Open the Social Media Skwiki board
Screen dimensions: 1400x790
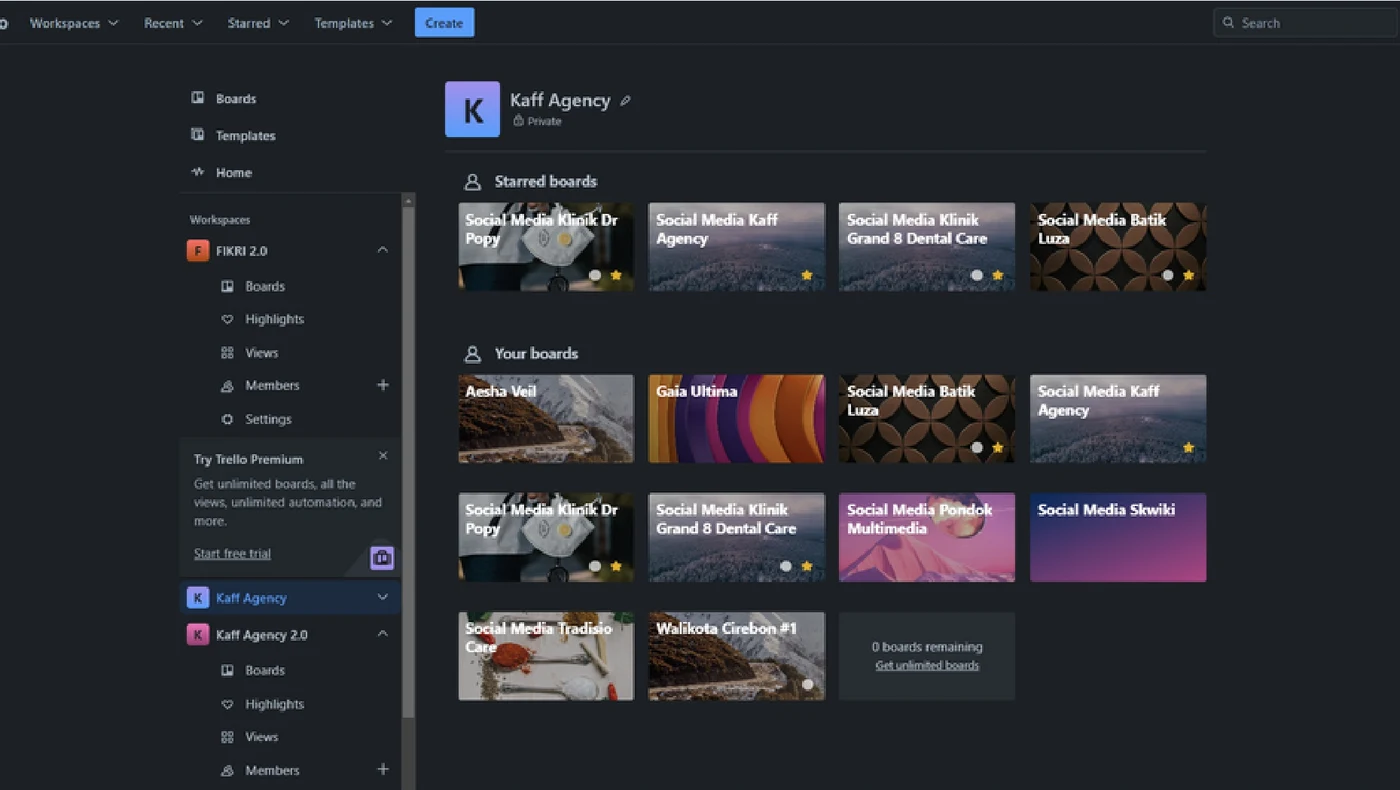(x=1118, y=537)
